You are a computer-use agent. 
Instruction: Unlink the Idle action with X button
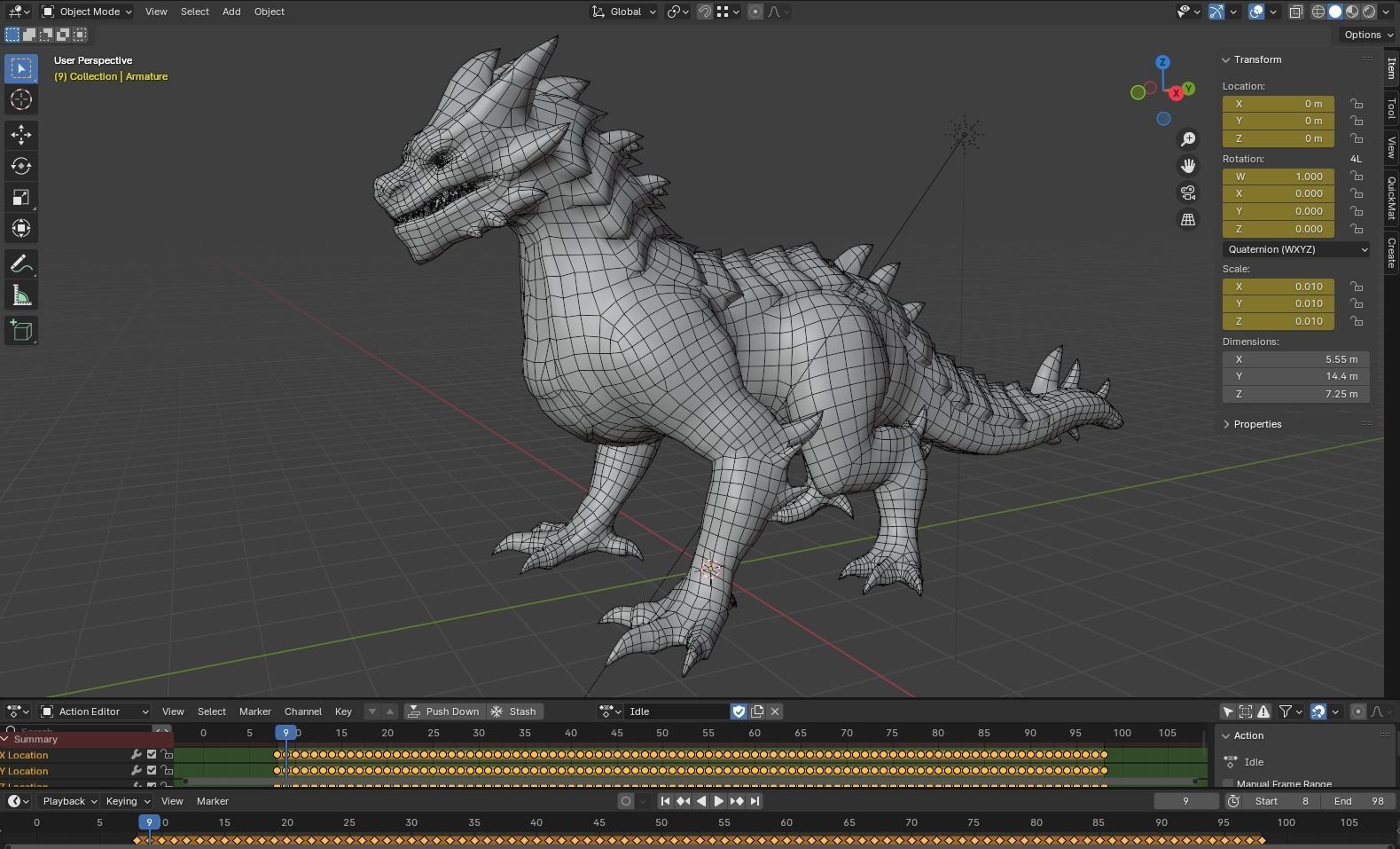tap(774, 711)
